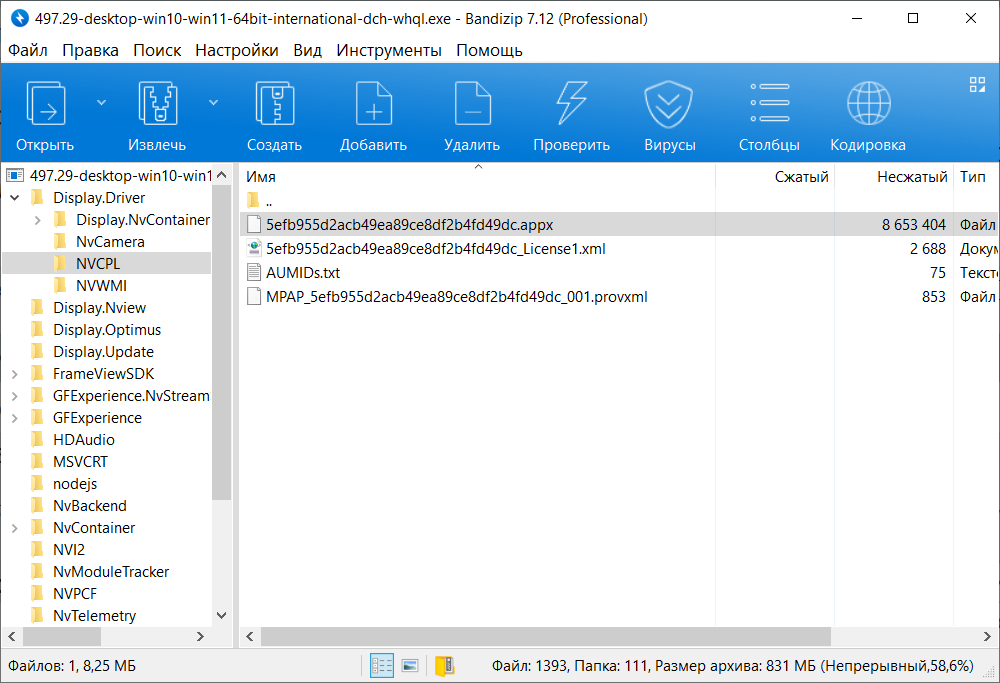
Task: Sort by the Сжатый column header
Action: pos(775,177)
